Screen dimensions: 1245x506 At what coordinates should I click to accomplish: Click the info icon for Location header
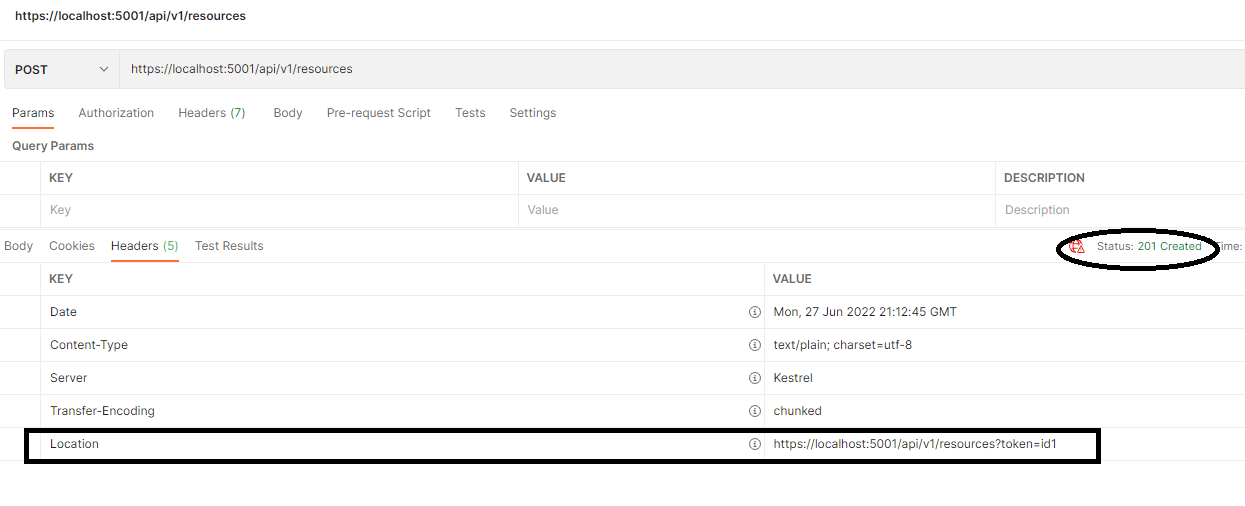pos(755,444)
